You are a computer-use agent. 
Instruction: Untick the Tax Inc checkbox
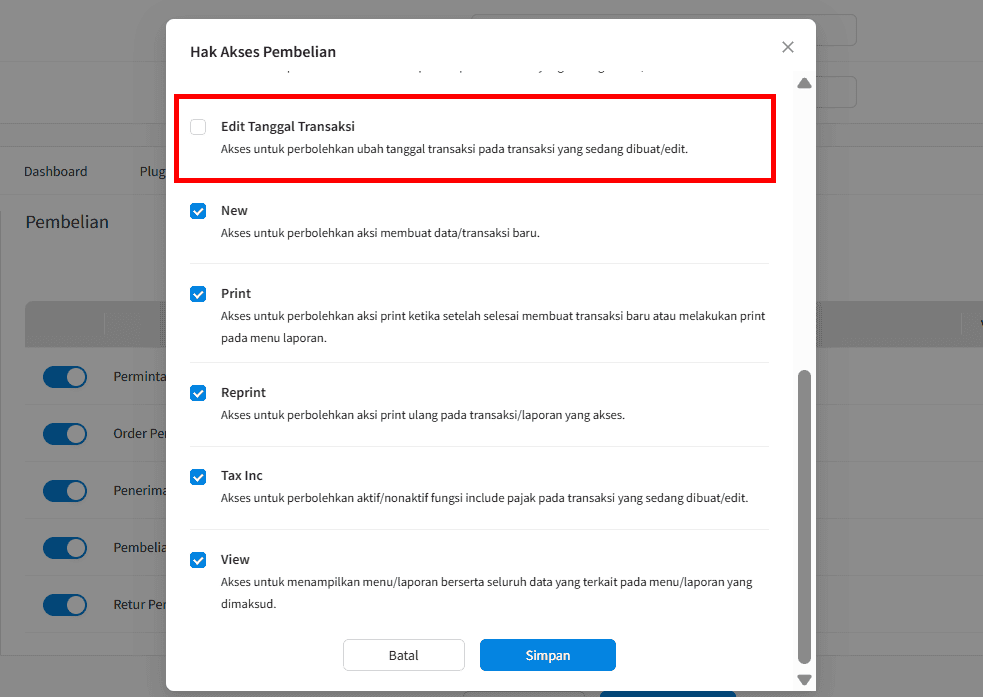198,477
